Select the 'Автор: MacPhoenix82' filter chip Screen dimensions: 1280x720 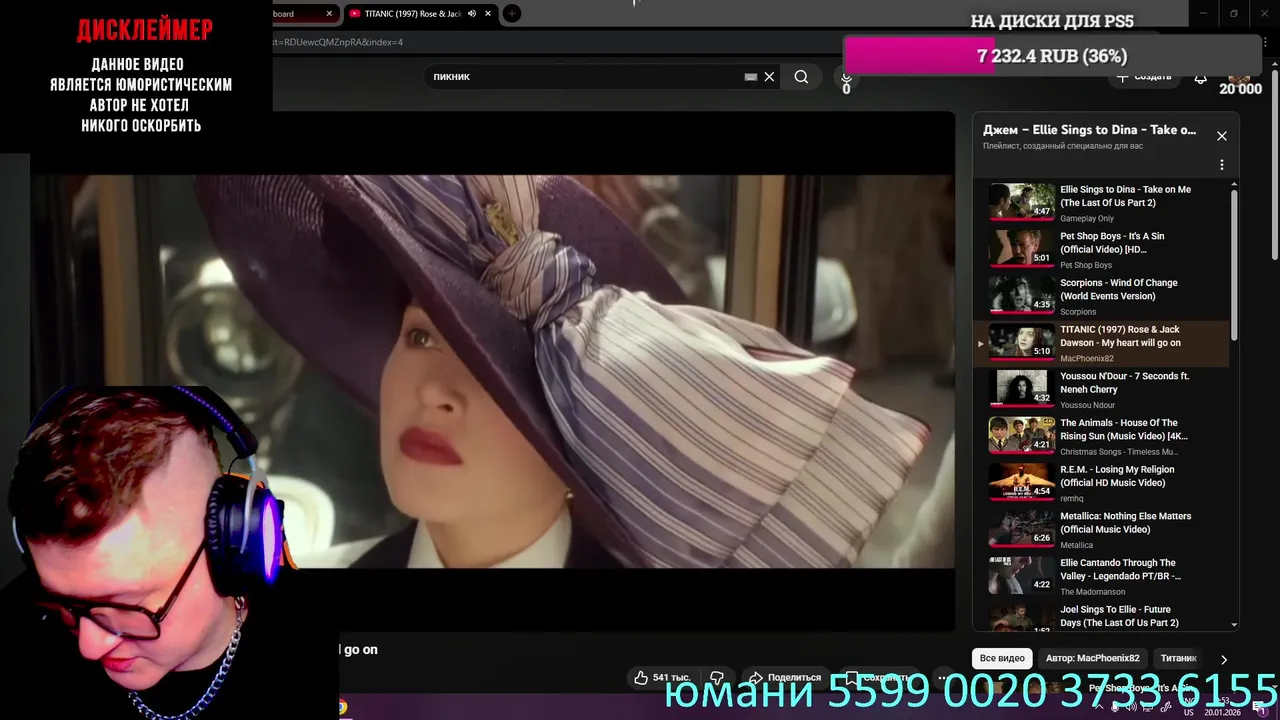coord(1092,658)
